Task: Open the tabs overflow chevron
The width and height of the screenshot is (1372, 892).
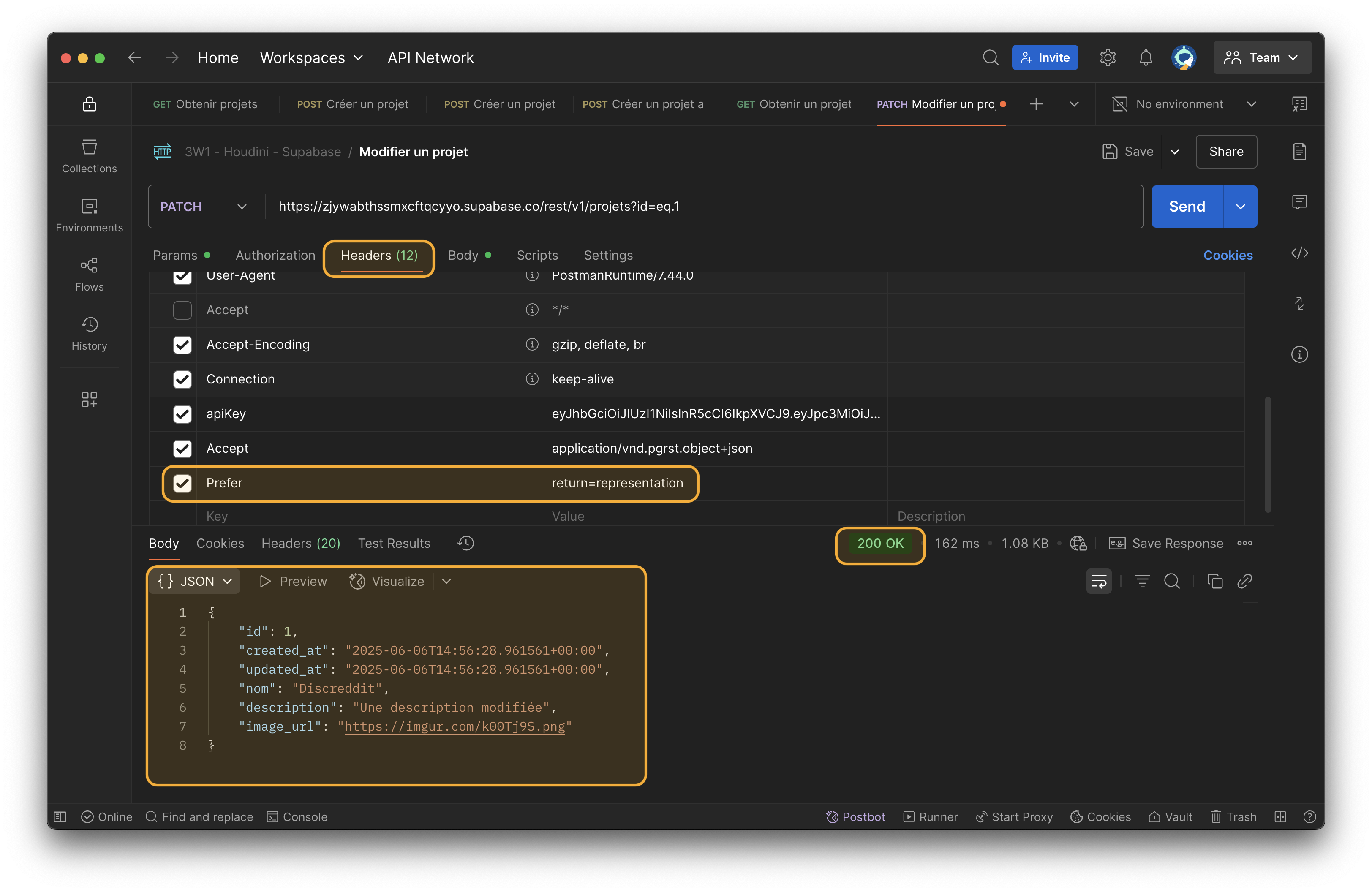Action: 1073,104
